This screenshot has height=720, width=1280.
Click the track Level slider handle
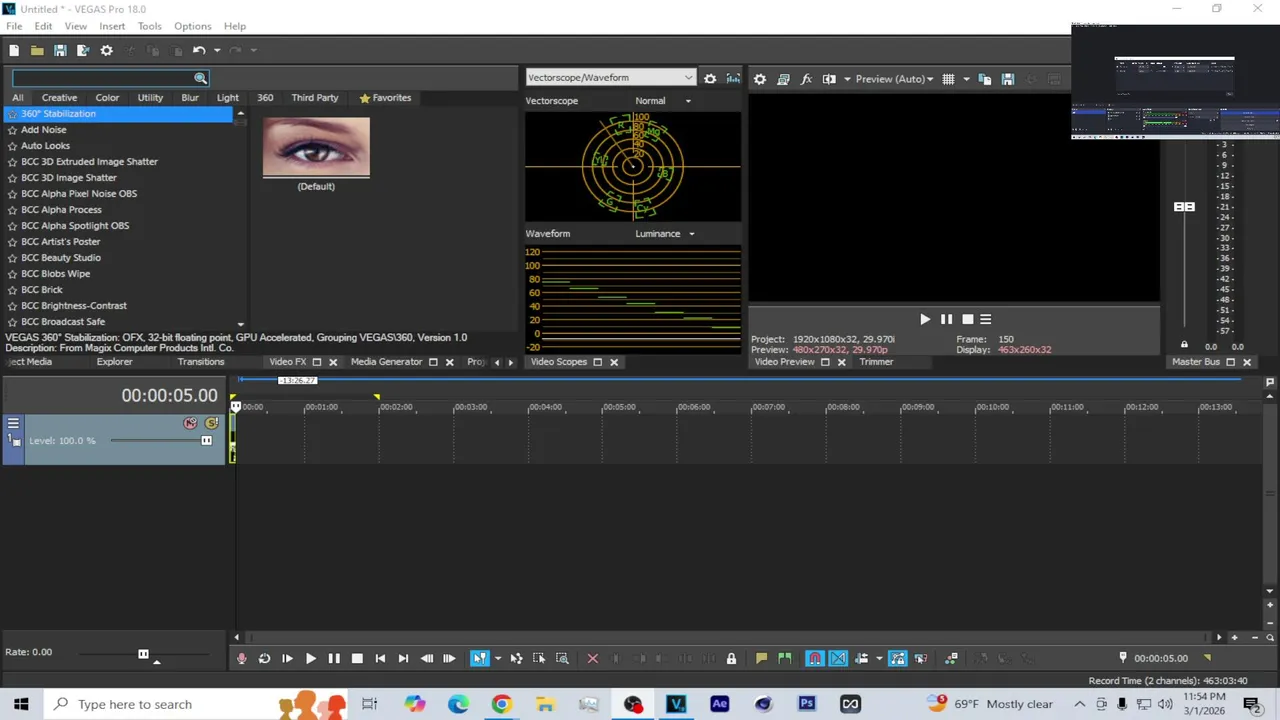click(206, 440)
